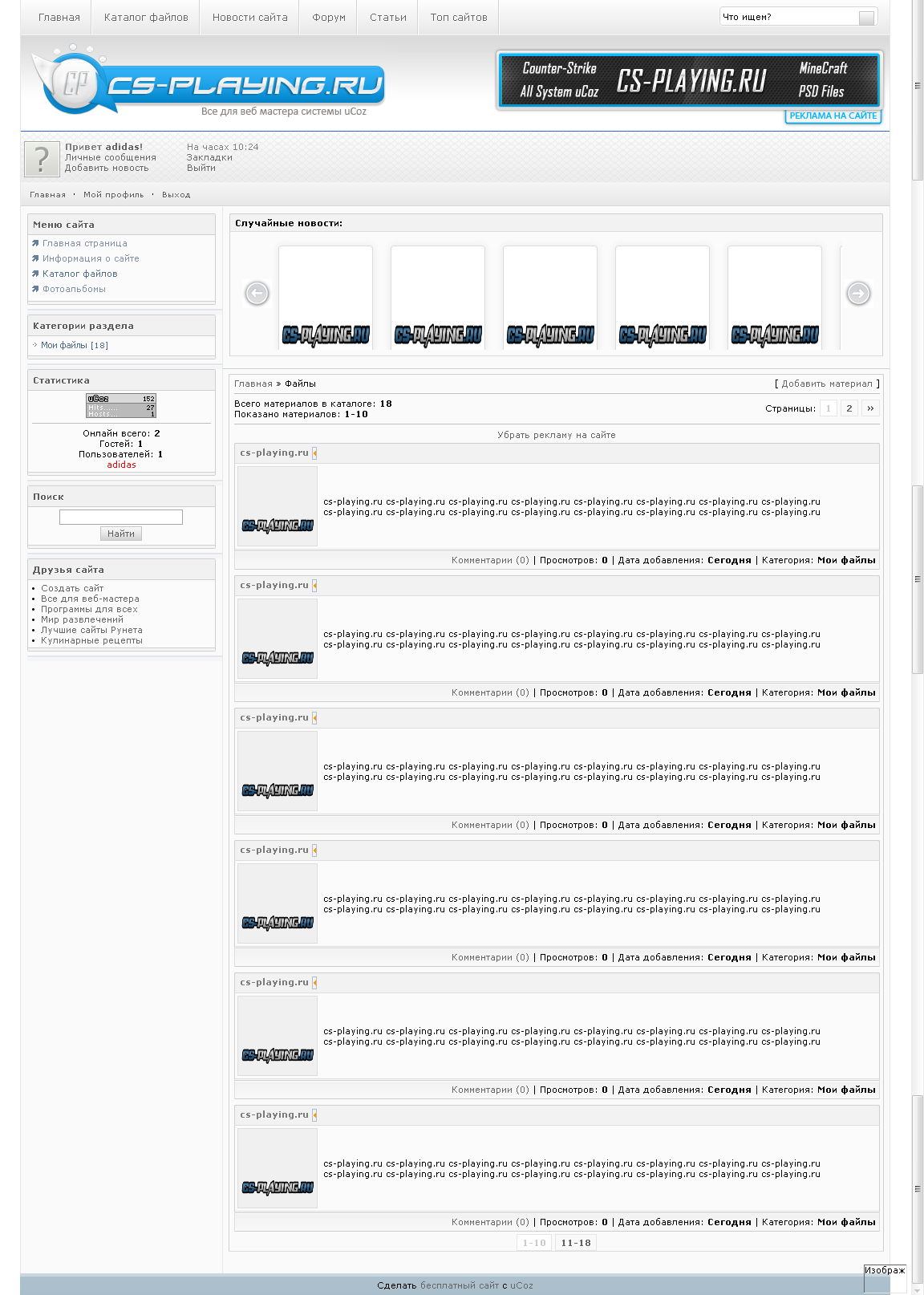Open Фотоальбомы sidebar link
Viewport: 924px width, 1295px height.
74,289
